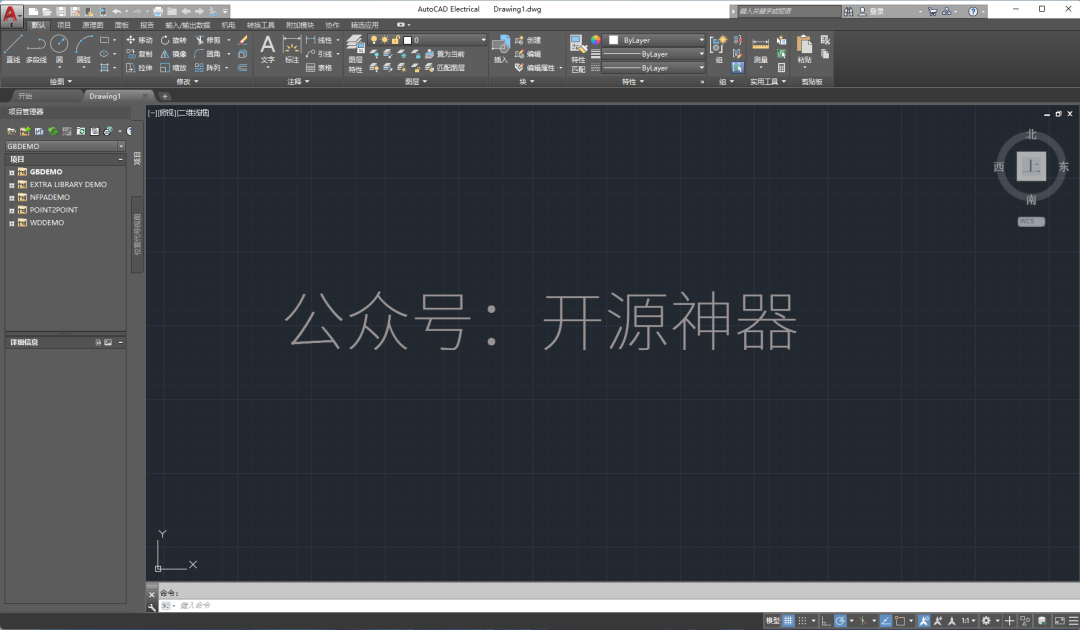Toggle object snap tracking in status bar

coord(886,620)
